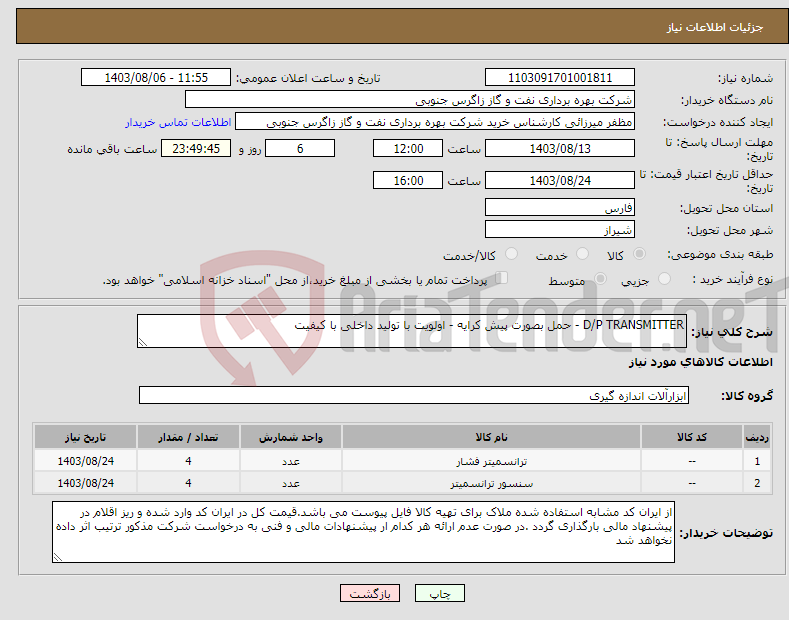Click the remaining days field showing 6
This screenshot has width=789, height=620.
click(300, 148)
